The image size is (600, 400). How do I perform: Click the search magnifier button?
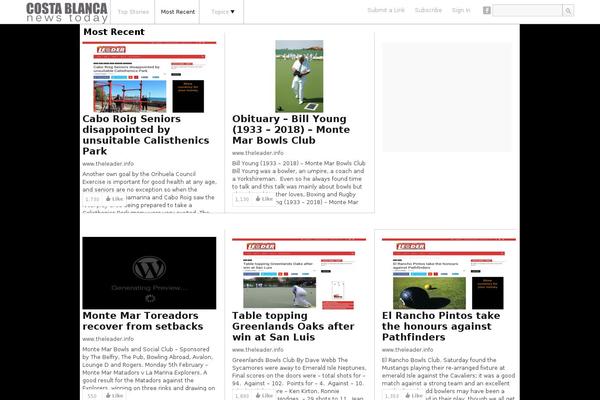pyautogui.click(x=568, y=11)
